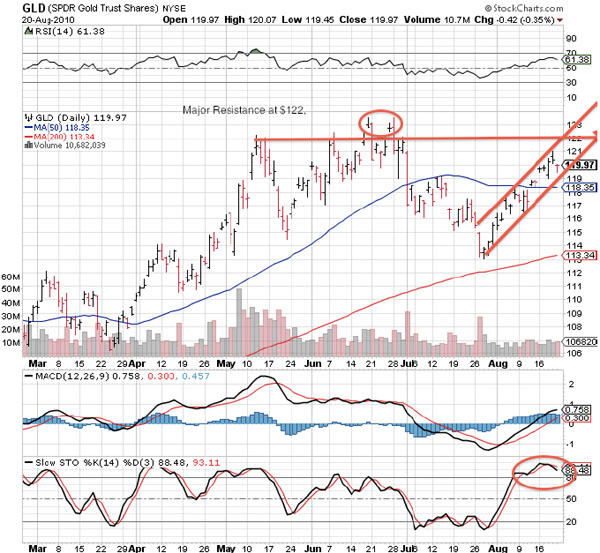
Task: Click Mar on the bottom date axis
Action: (37, 548)
